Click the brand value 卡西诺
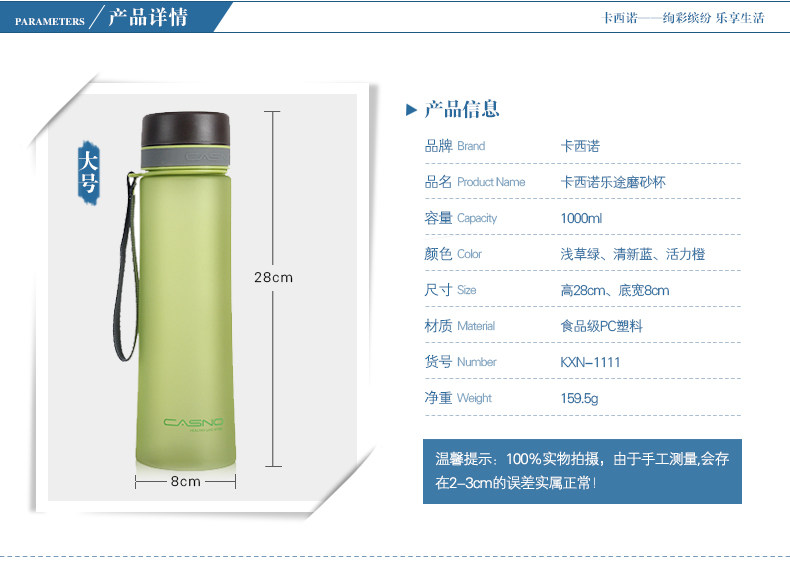 (x=580, y=146)
